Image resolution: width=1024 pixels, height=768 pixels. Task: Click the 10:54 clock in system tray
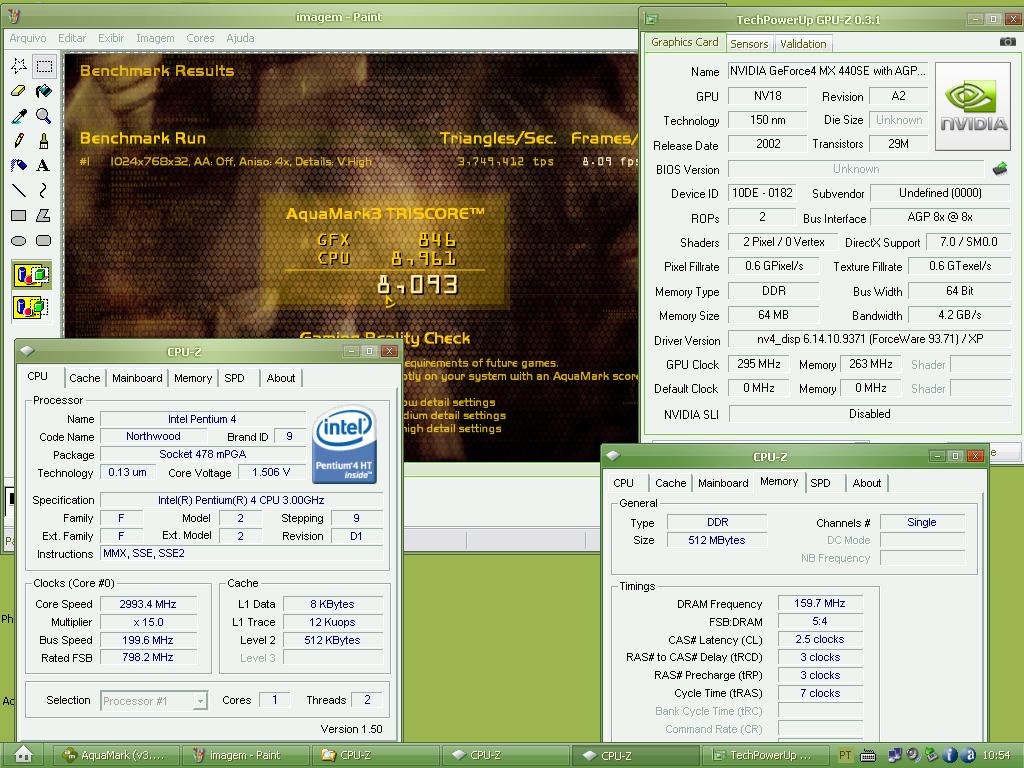997,756
